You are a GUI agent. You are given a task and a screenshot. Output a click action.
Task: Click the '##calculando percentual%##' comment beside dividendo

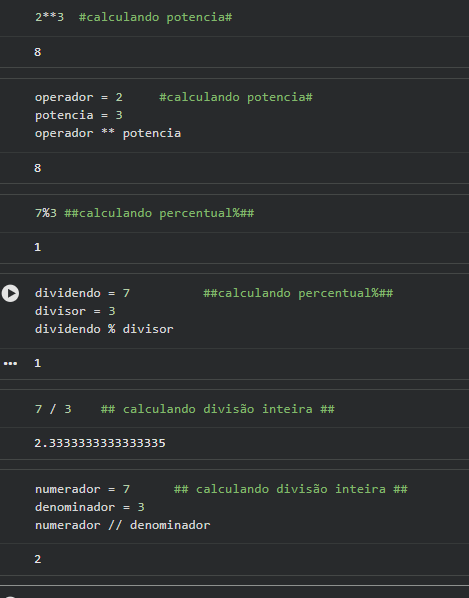[298, 293]
